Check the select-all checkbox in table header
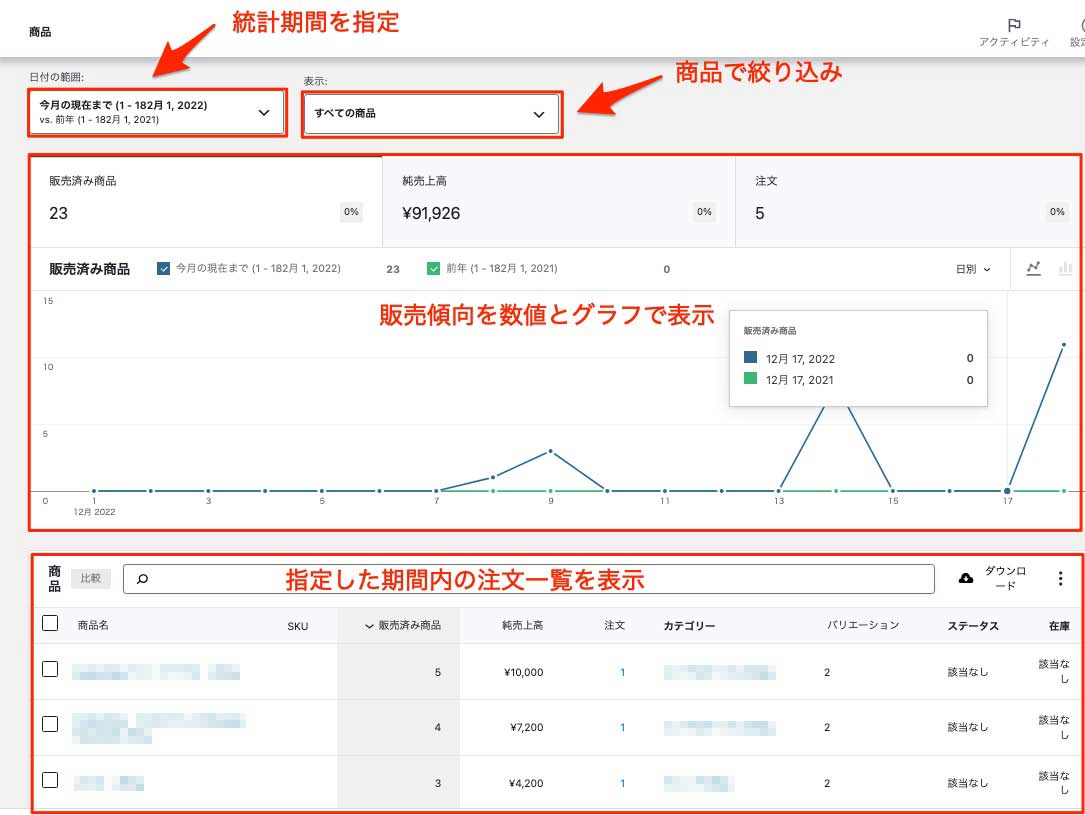The height and width of the screenshot is (815, 1085). pos(50,624)
